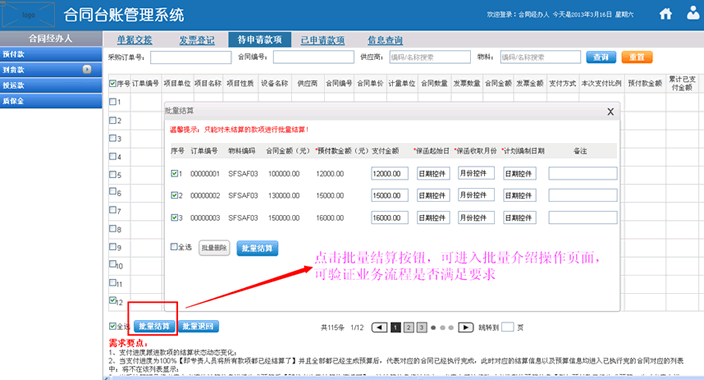
Task: Open 投运款 in the sidebar
Action: tap(51, 85)
